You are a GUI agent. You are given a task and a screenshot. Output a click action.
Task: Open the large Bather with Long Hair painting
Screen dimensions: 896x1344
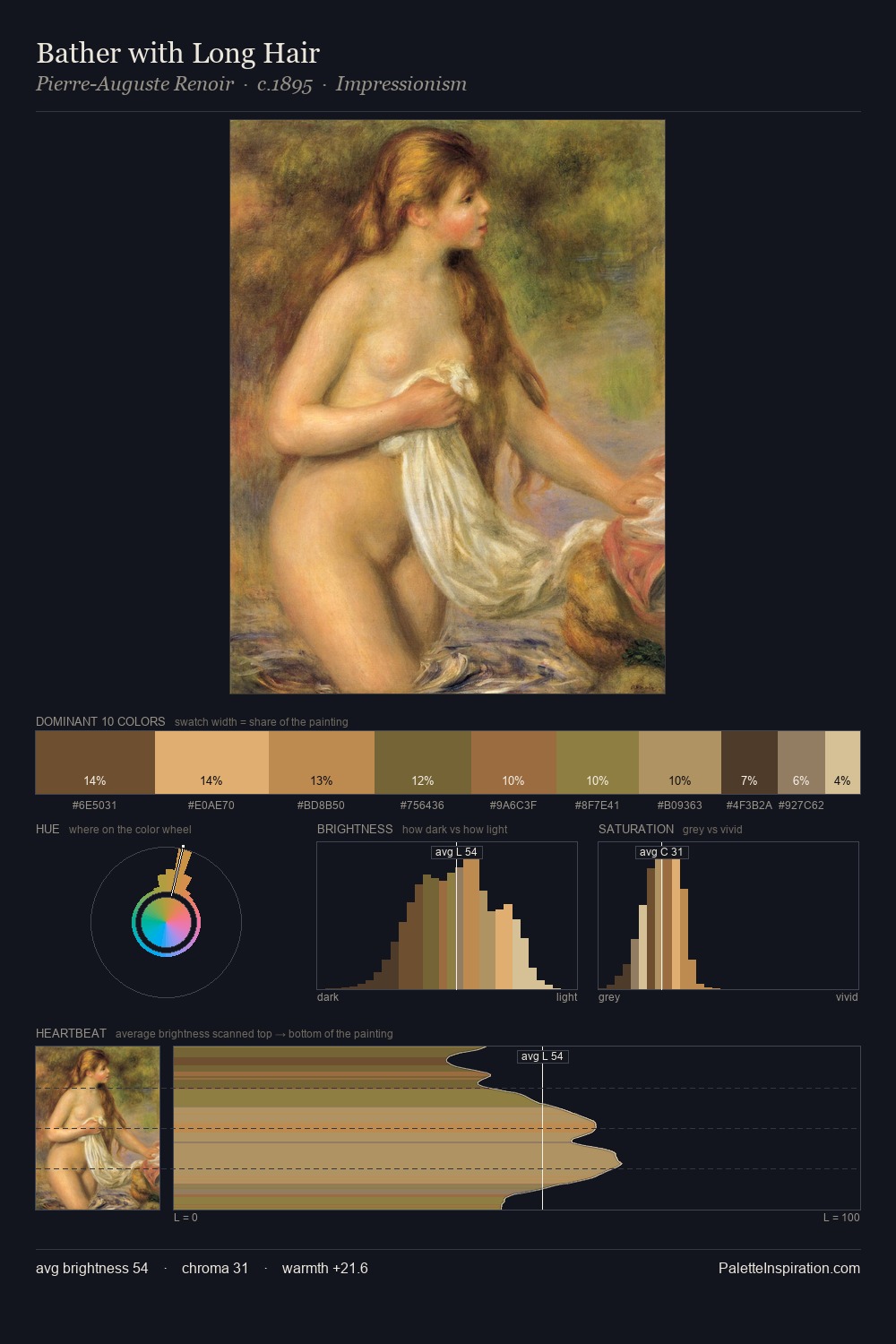coord(447,407)
